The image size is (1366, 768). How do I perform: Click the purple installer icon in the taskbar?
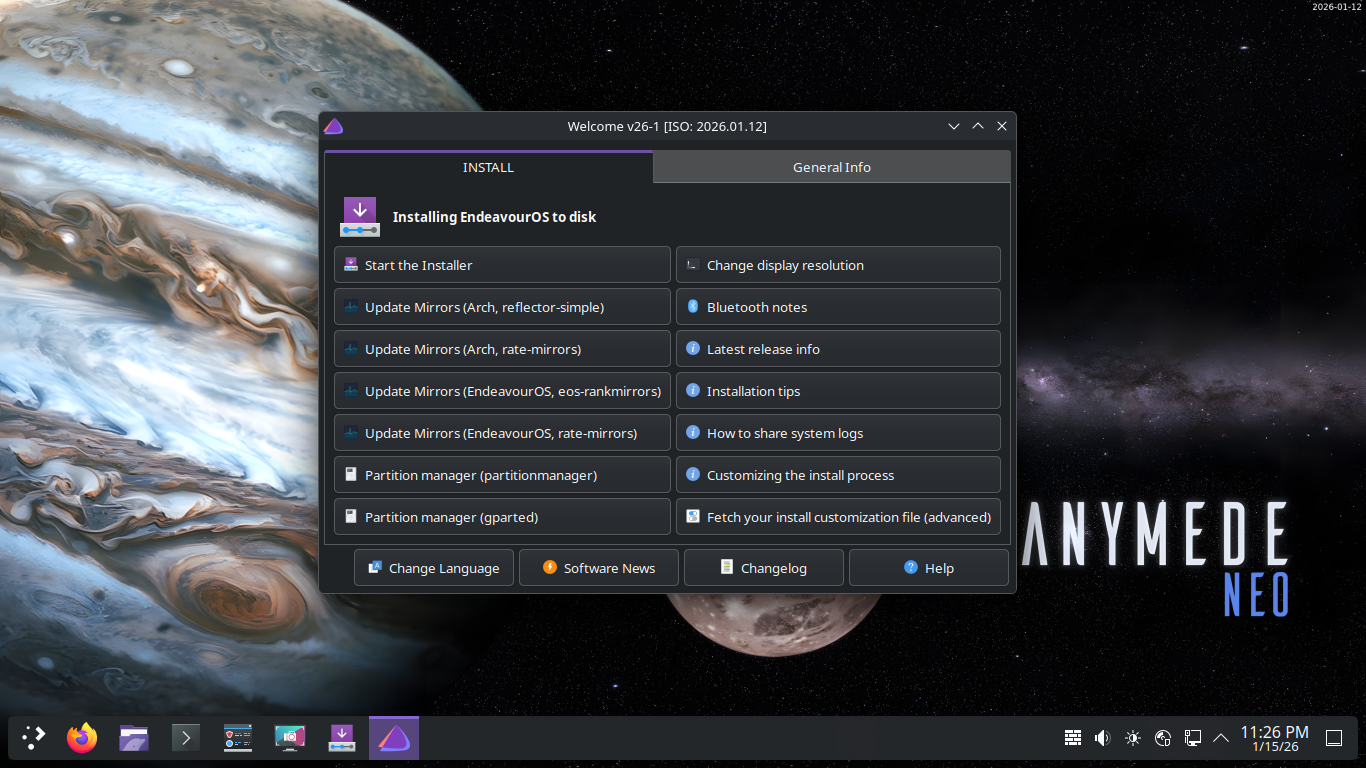click(x=342, y=738)
